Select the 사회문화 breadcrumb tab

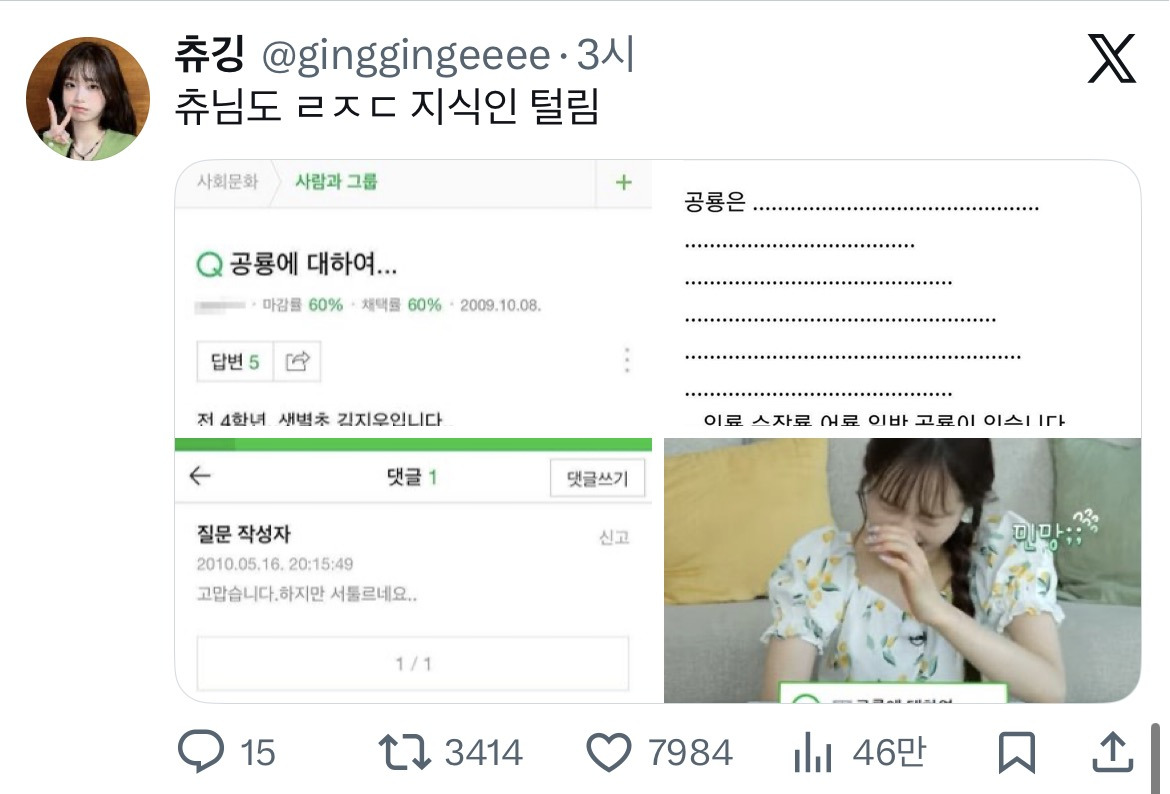pos(227,182)
